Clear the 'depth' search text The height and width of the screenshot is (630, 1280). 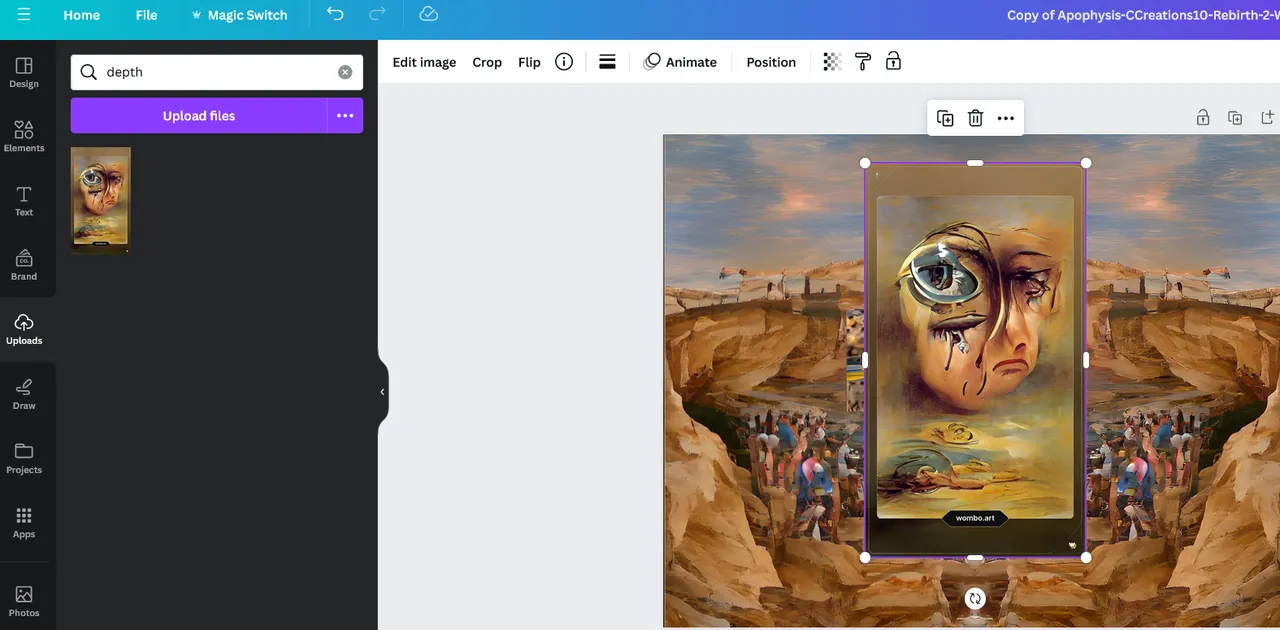click(x=345, y=72)
